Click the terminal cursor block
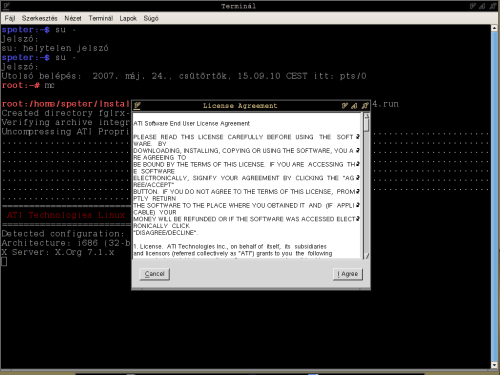 (4, 262)
